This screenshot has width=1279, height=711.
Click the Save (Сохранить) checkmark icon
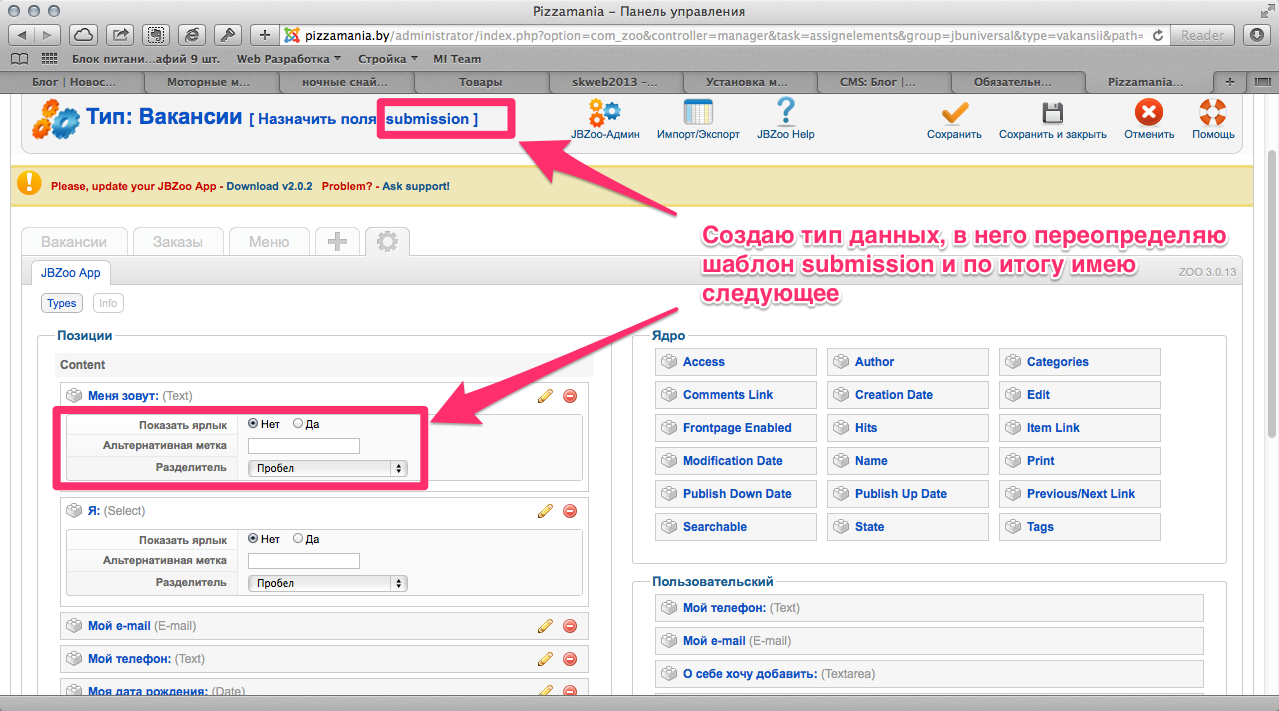[954, 112]
